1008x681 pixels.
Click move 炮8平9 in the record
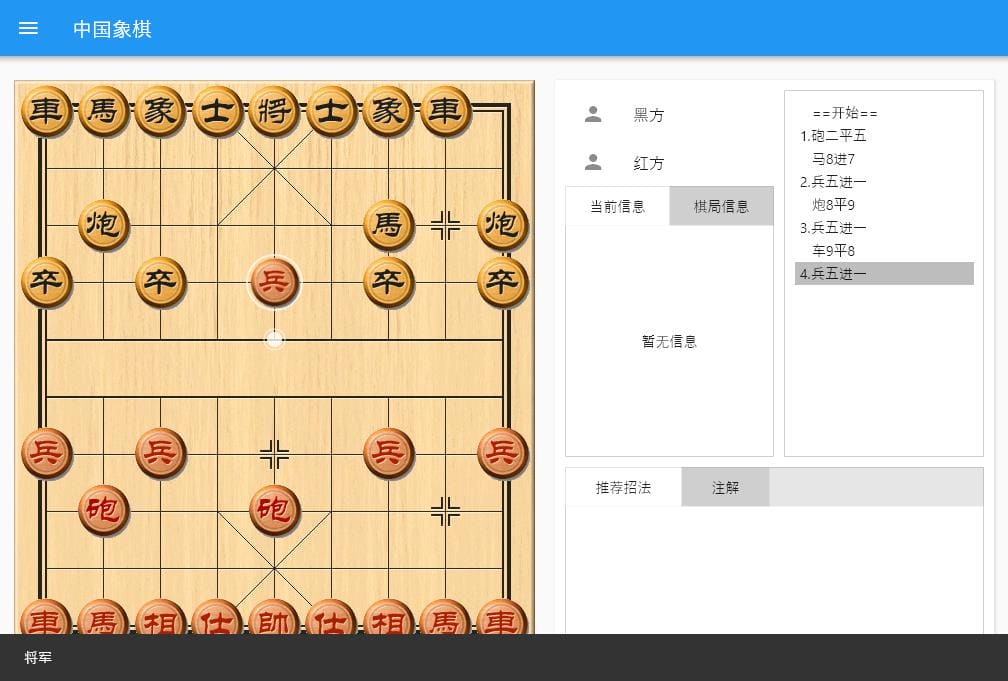(833, 204)
